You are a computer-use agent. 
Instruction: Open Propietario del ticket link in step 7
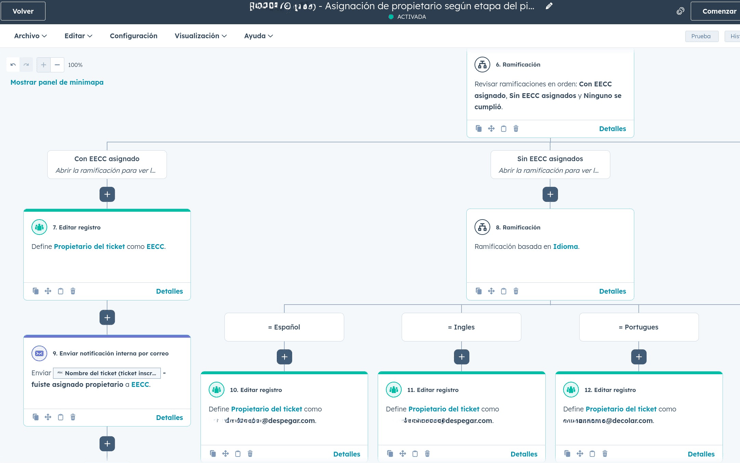pos(89,246)
